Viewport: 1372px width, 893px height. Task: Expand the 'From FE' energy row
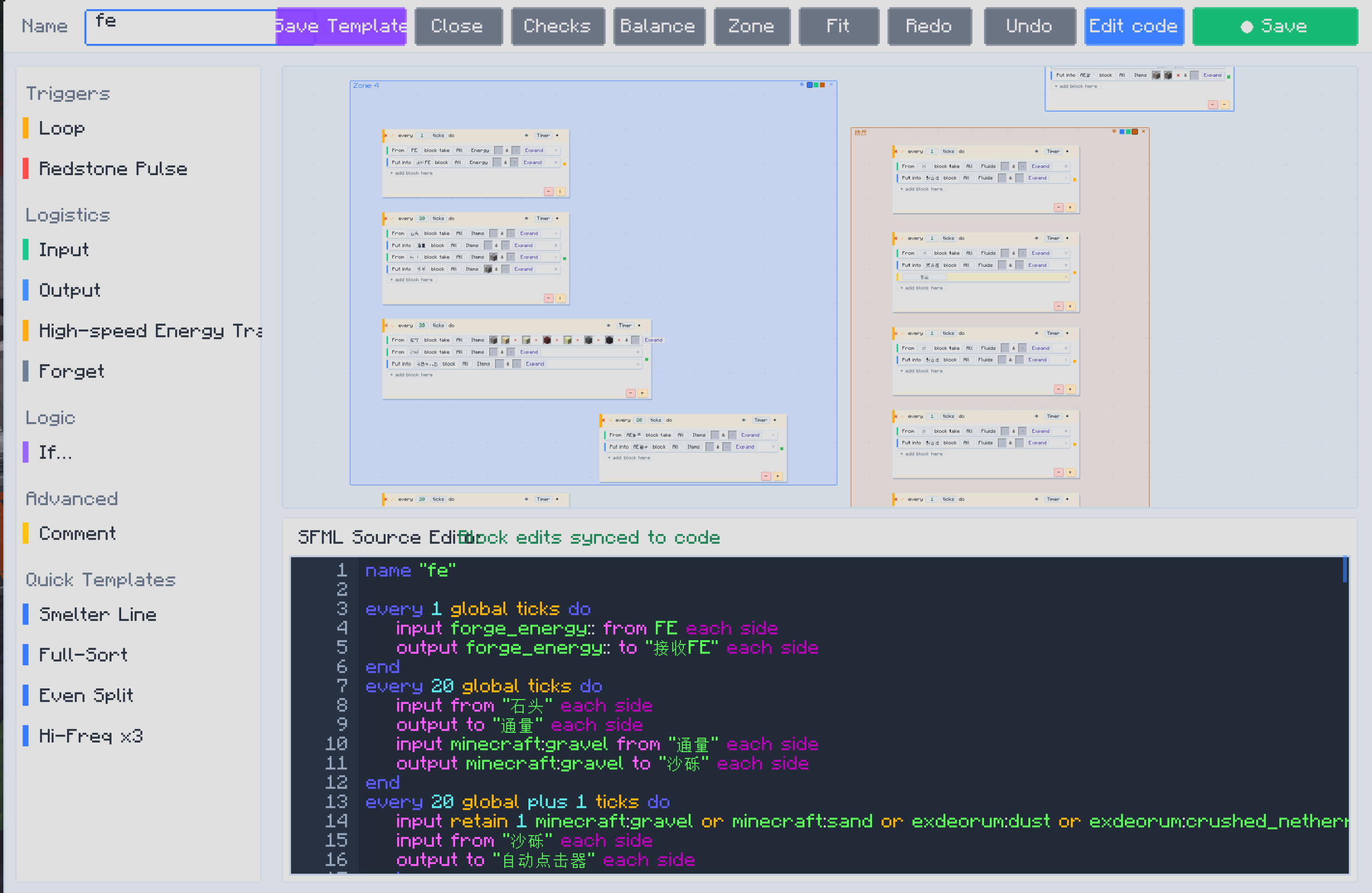click(x=534, y=151)
